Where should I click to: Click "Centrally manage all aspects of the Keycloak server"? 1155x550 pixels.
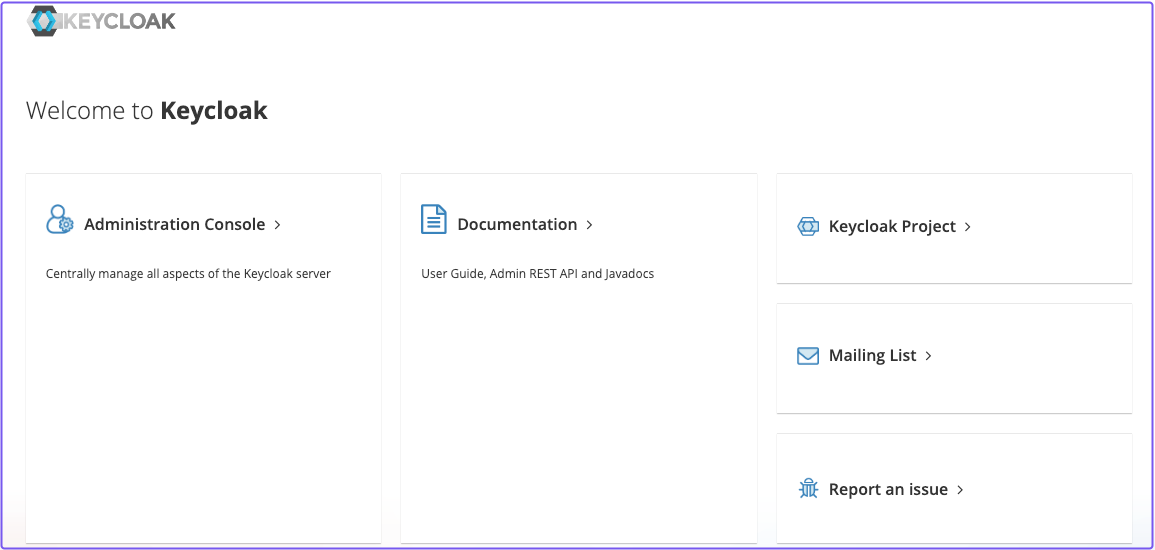click(188, 274)
